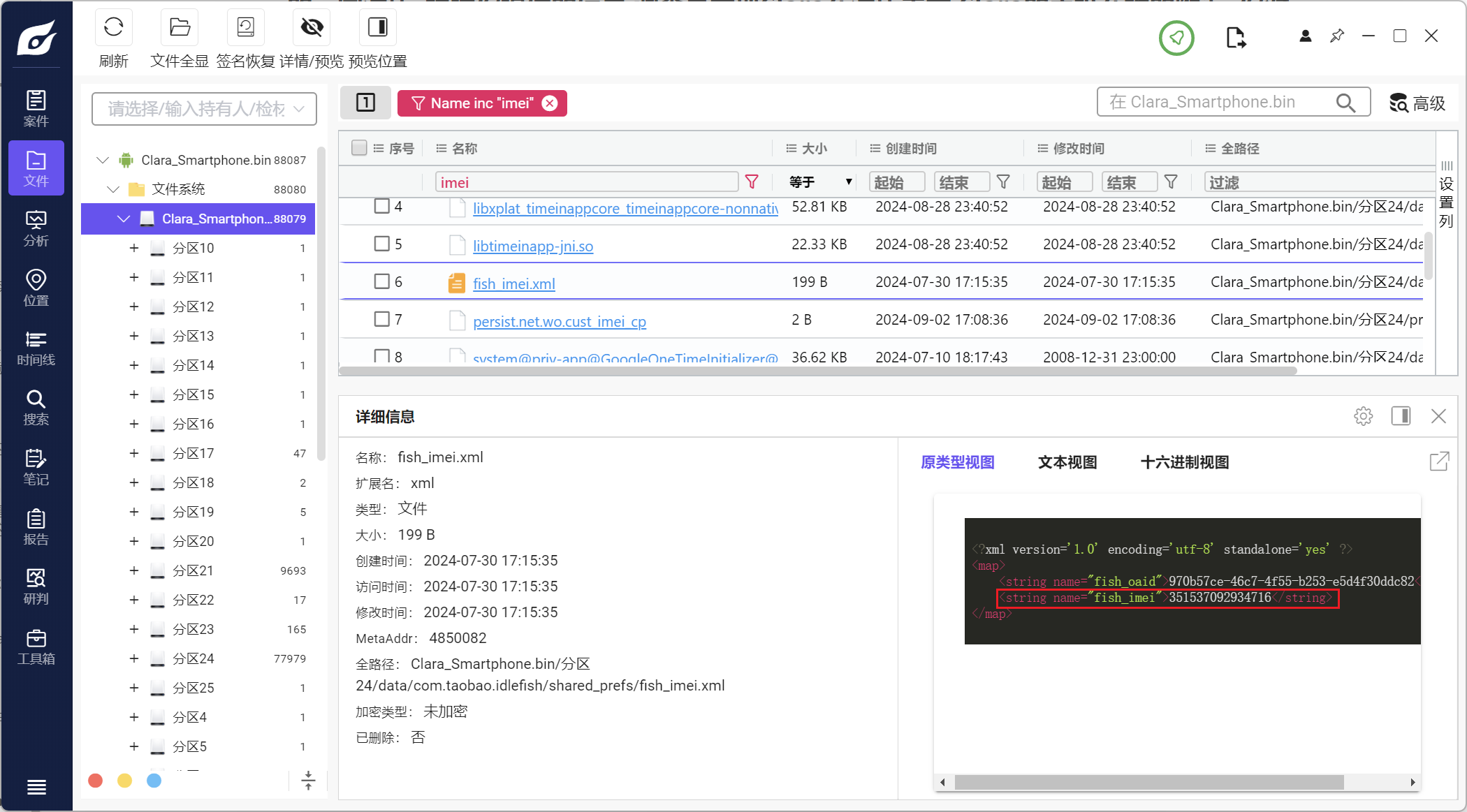Click the yellow color dot

pyautogui.click(x=125, y=780)
